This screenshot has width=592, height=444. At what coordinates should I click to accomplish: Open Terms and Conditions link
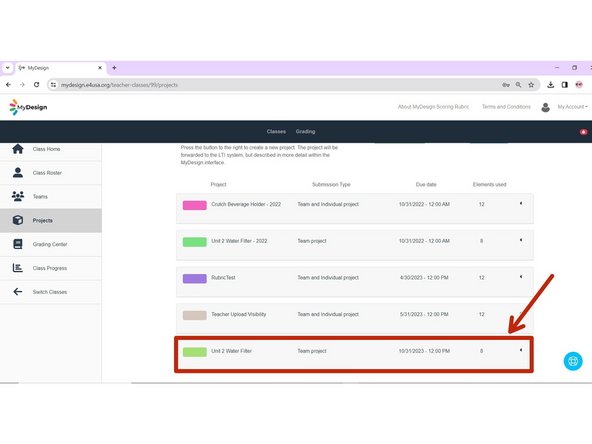coord(506,107)
